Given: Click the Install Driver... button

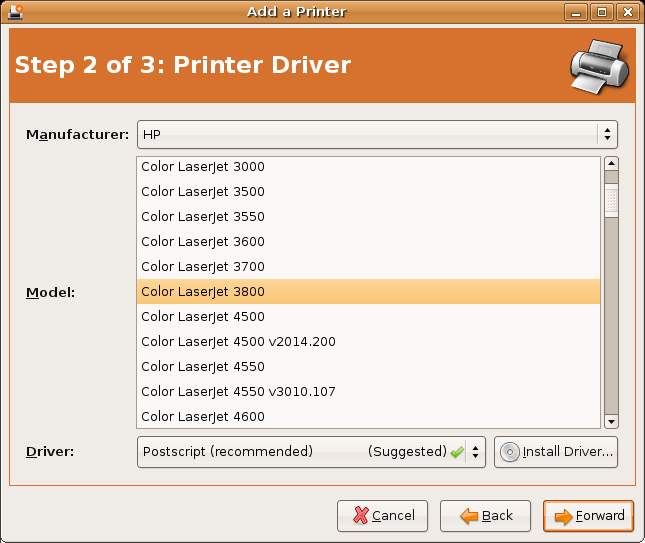Looking at the screenshot, I should coord(556,452).
